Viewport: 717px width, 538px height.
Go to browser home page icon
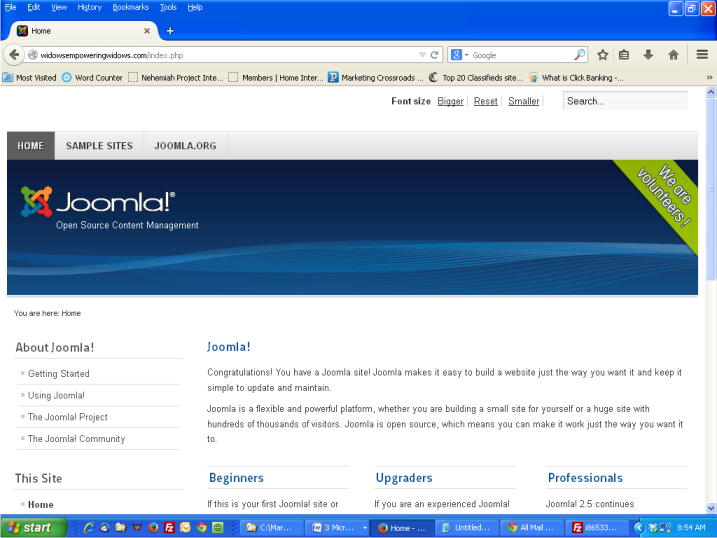(673, 55)
